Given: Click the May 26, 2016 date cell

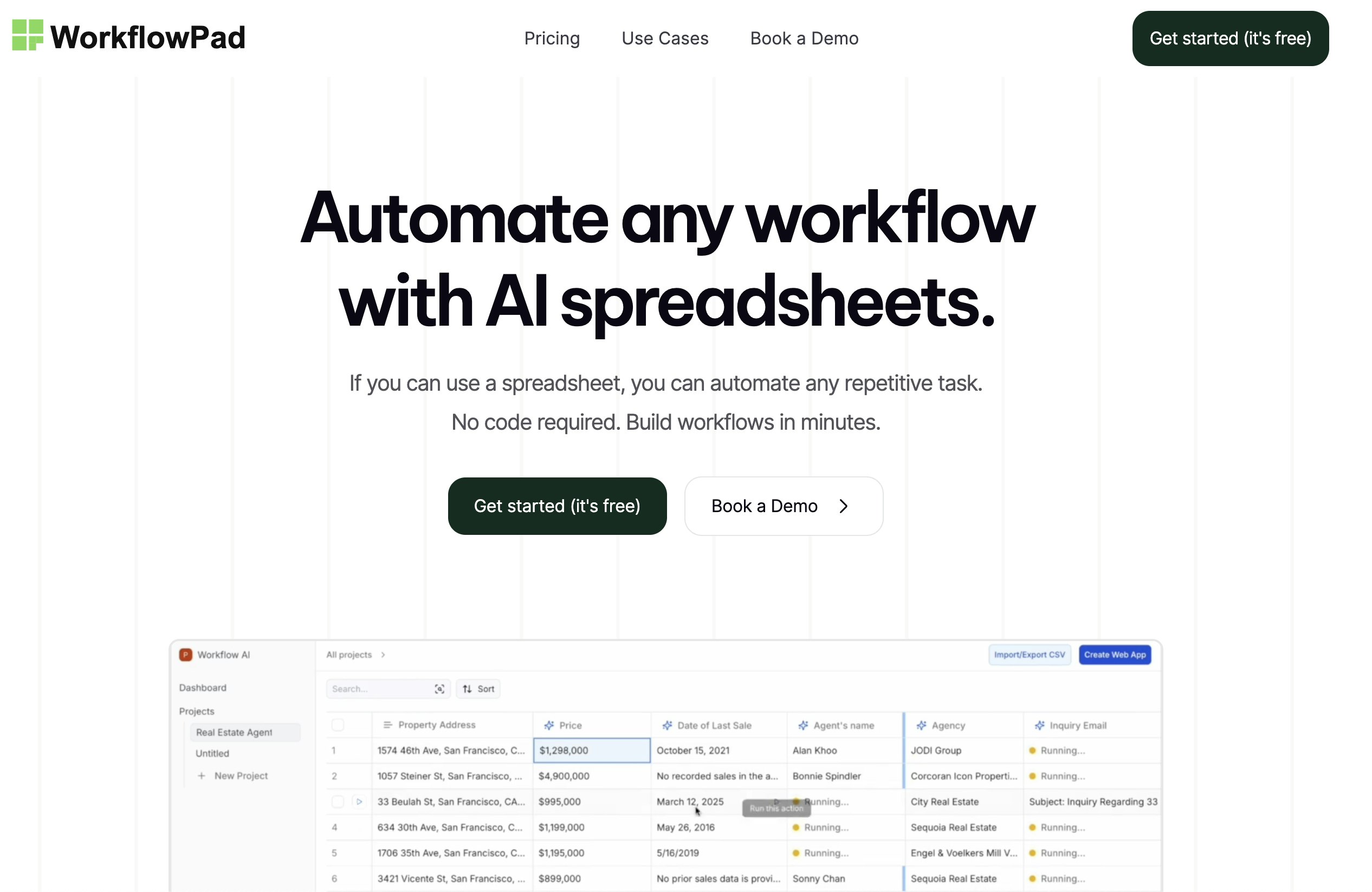Looking at the screenshot, I should click(x=719, y=827).
